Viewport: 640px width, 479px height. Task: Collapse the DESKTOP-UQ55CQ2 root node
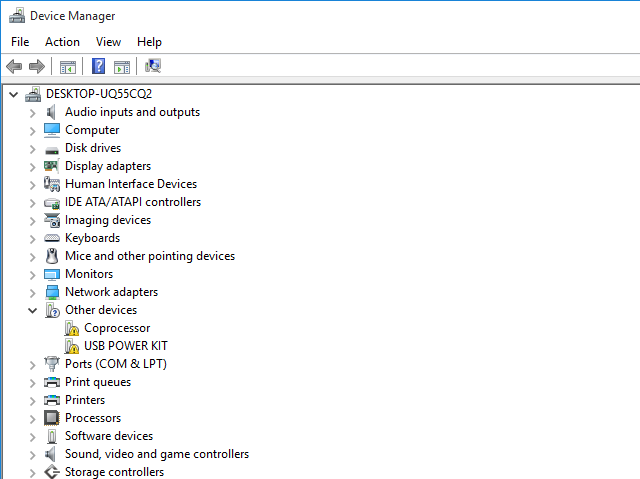[13, 94]
